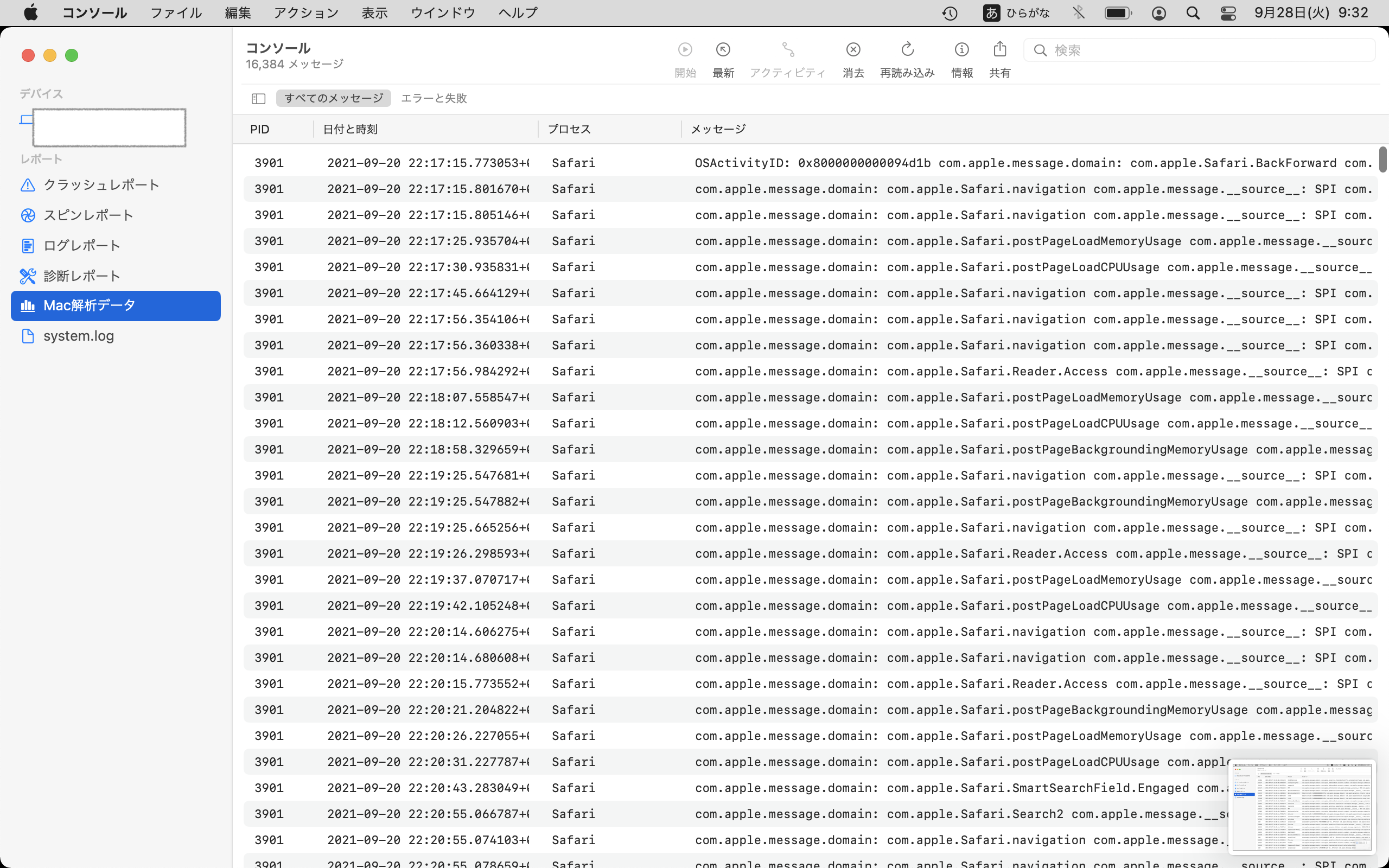Screen dimensions: 1389x868
Task: Click the 再読み込み reload icon
Action: click(x=907, y=50)
